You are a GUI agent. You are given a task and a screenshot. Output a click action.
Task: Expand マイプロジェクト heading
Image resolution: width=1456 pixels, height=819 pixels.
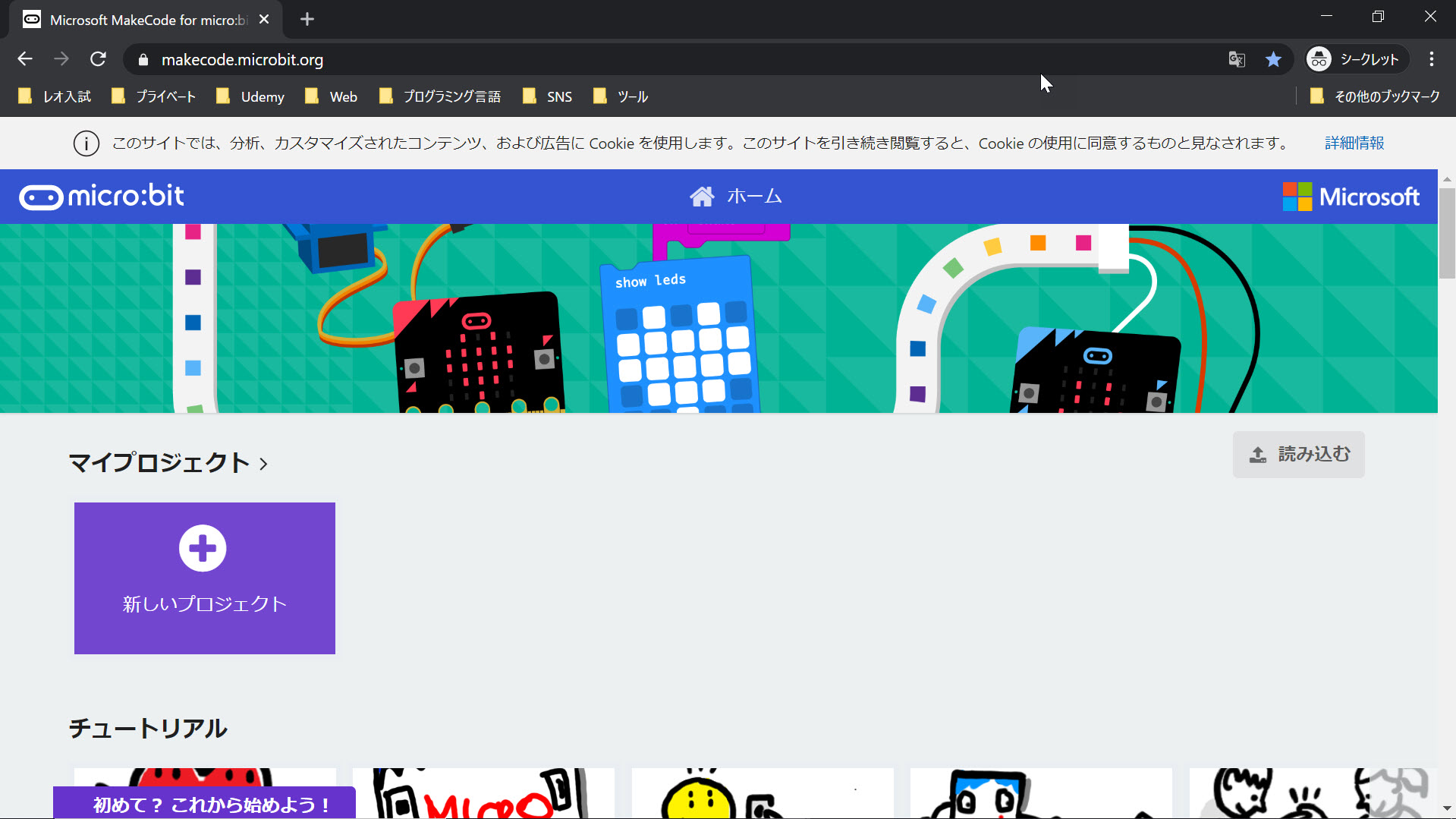tap(168, 463)
